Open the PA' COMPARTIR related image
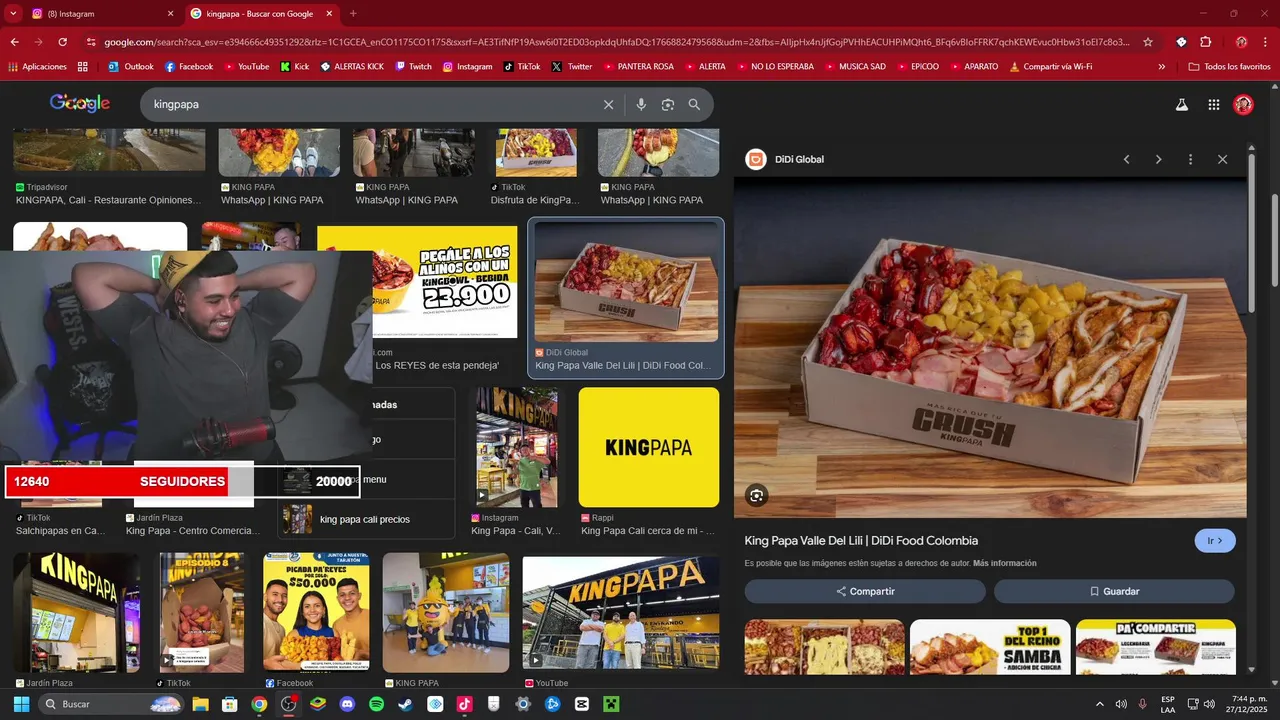This screenshot has height=720, width=1280. [1156, 647]
